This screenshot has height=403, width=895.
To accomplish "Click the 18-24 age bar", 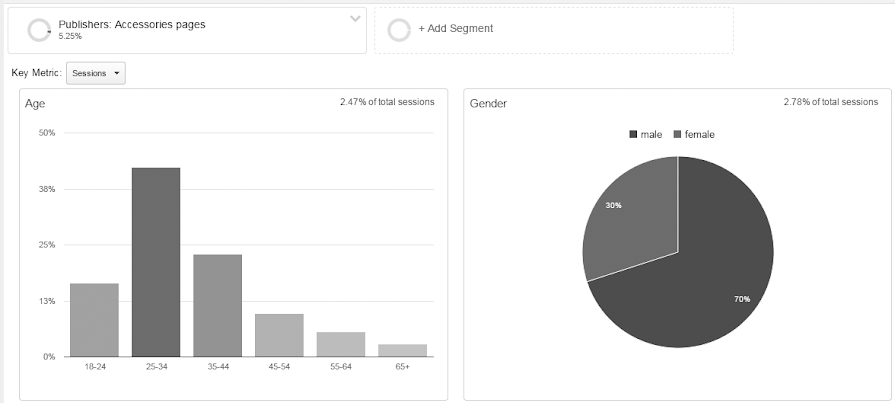I will [94, 320].
